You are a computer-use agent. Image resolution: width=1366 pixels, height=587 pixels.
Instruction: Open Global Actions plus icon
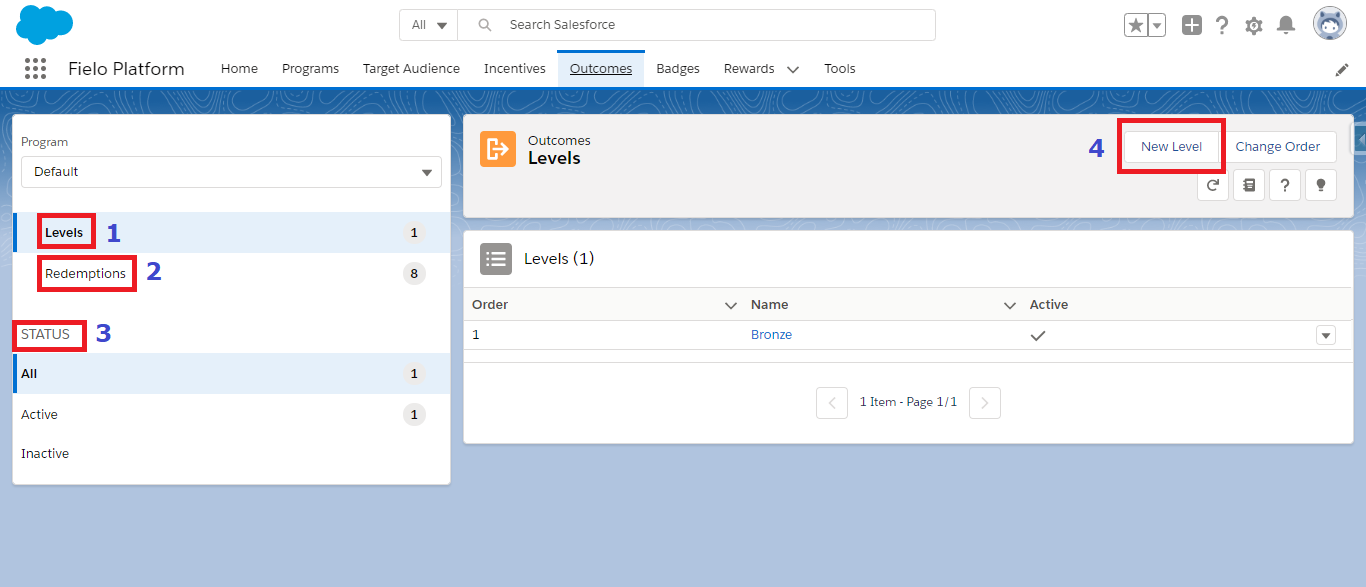pos(1191,25)
